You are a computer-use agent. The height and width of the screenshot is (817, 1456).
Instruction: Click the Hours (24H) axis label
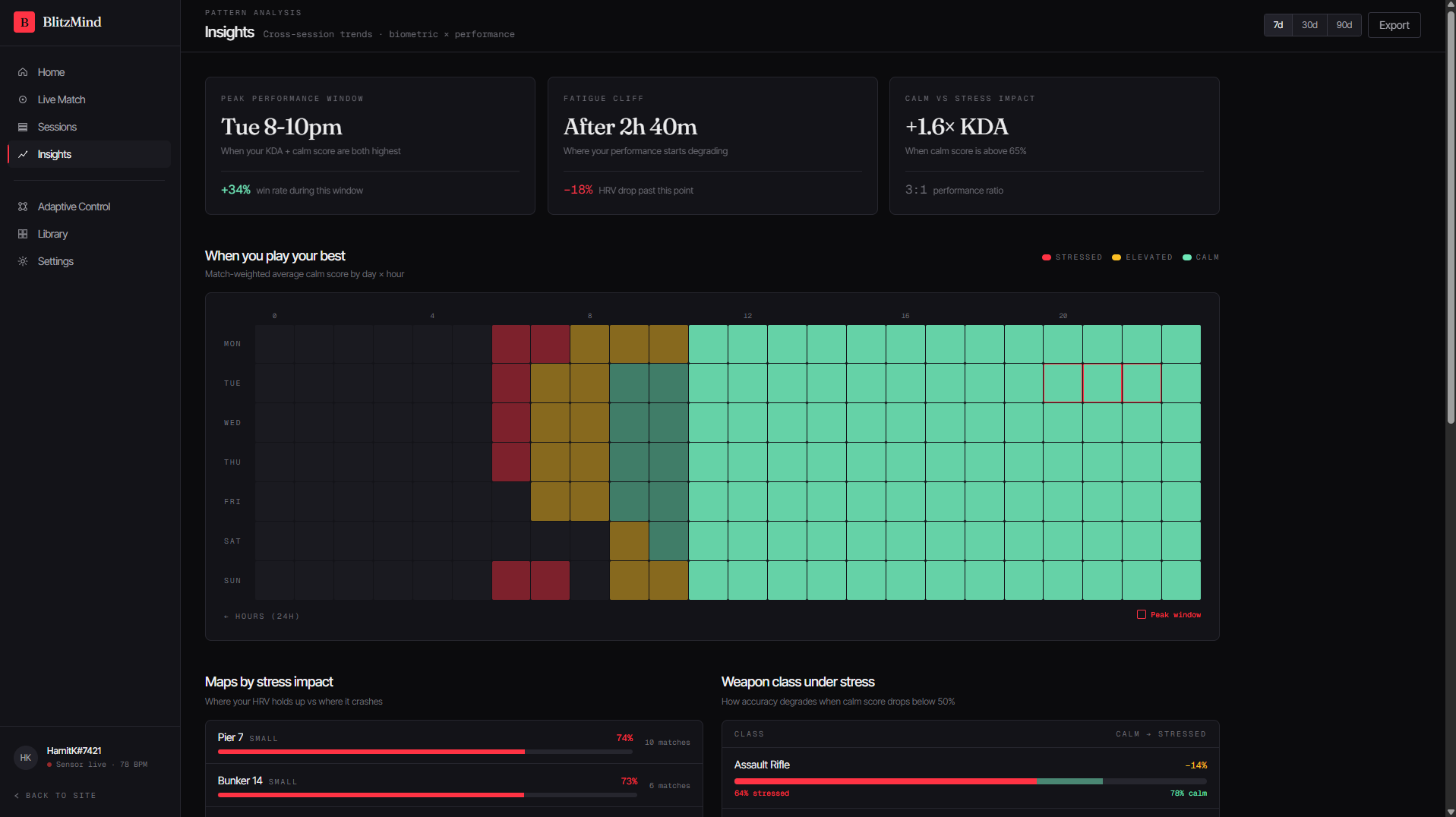[261, 617]
